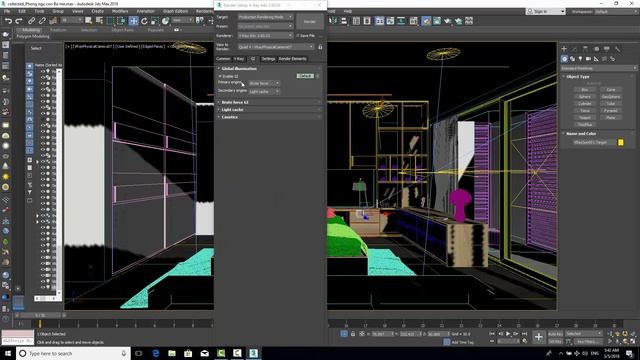Screen dimensions: 640x360
Task: Click the Toggle Ribbon toolbar icon
Action: click(380, 20)
